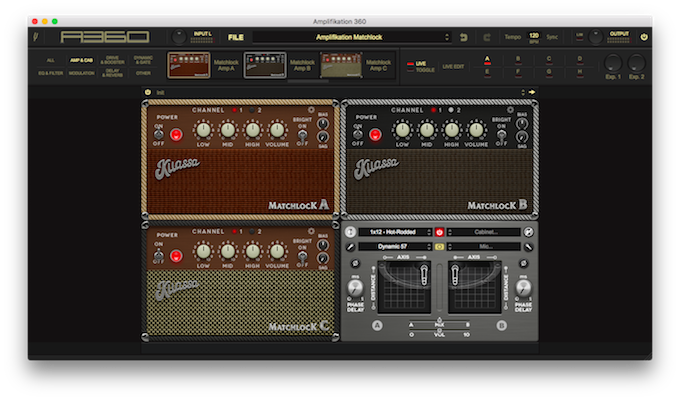
Task: Flip the Matchlock A power switch
Action: pos(159,134)
